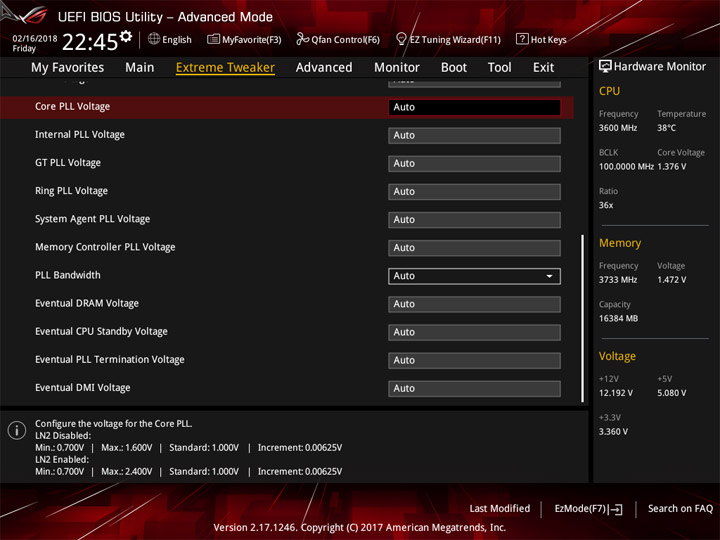
Task: Click the Internal PLL Voltage Auto field
Action: pyautogui.click(x=474, y=135)
